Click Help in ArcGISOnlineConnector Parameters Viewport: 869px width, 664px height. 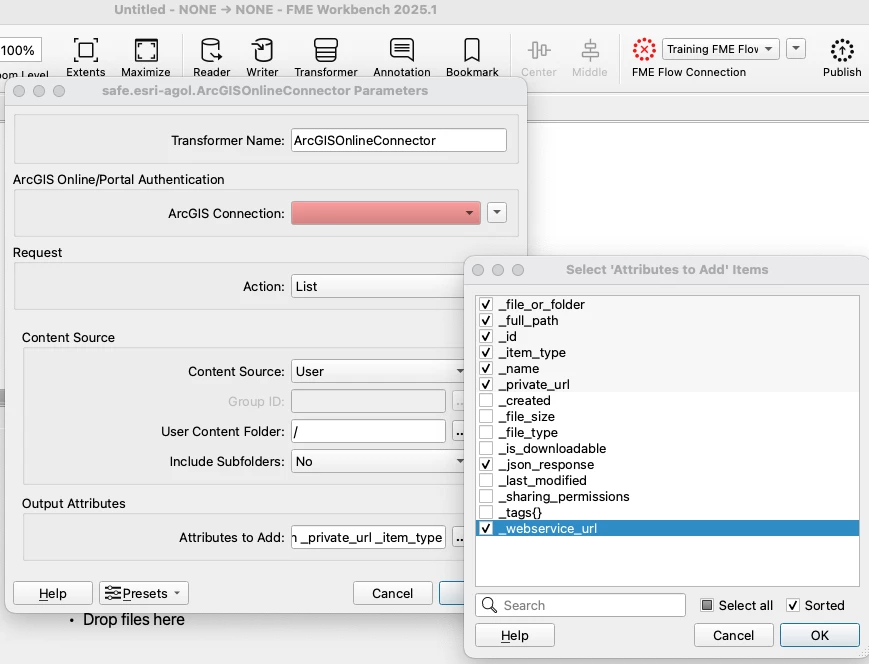coord(53,593)
